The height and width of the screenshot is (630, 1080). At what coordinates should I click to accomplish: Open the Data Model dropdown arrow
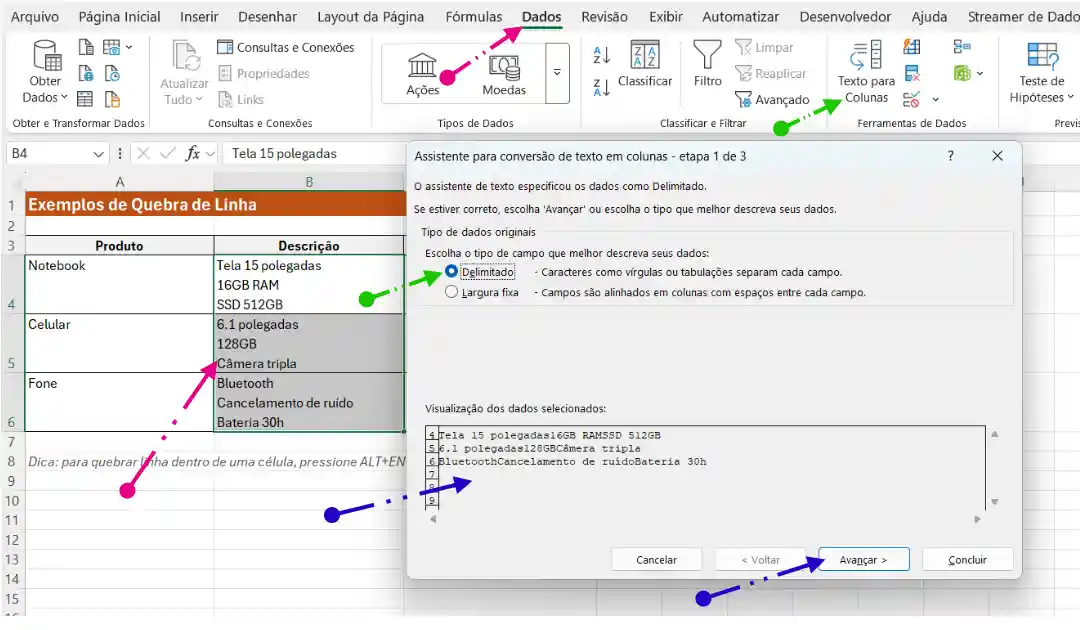979,73
